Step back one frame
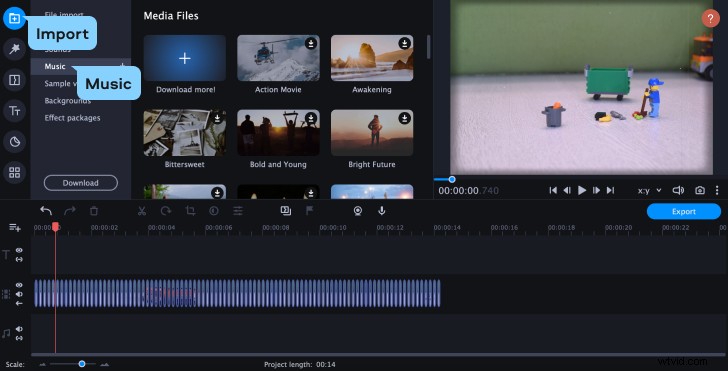Screen dimensions: 728x371 [567, 190]
